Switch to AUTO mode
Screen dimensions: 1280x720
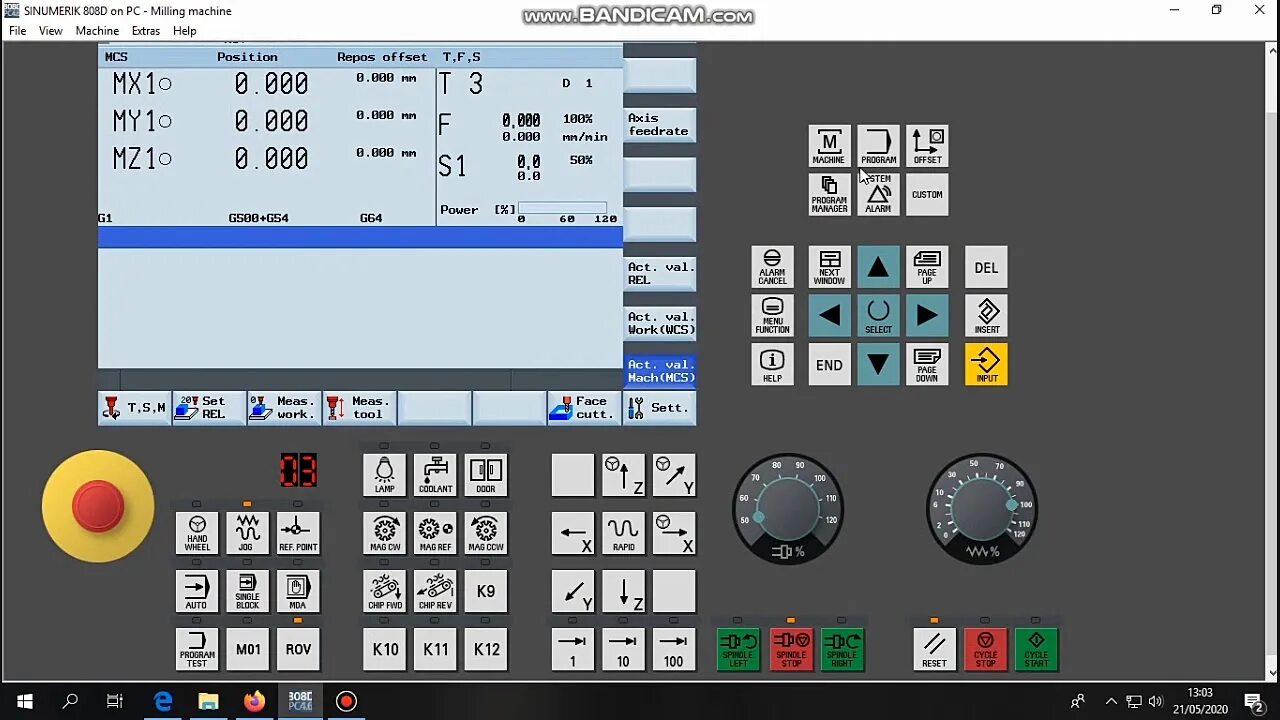point(197,591)
